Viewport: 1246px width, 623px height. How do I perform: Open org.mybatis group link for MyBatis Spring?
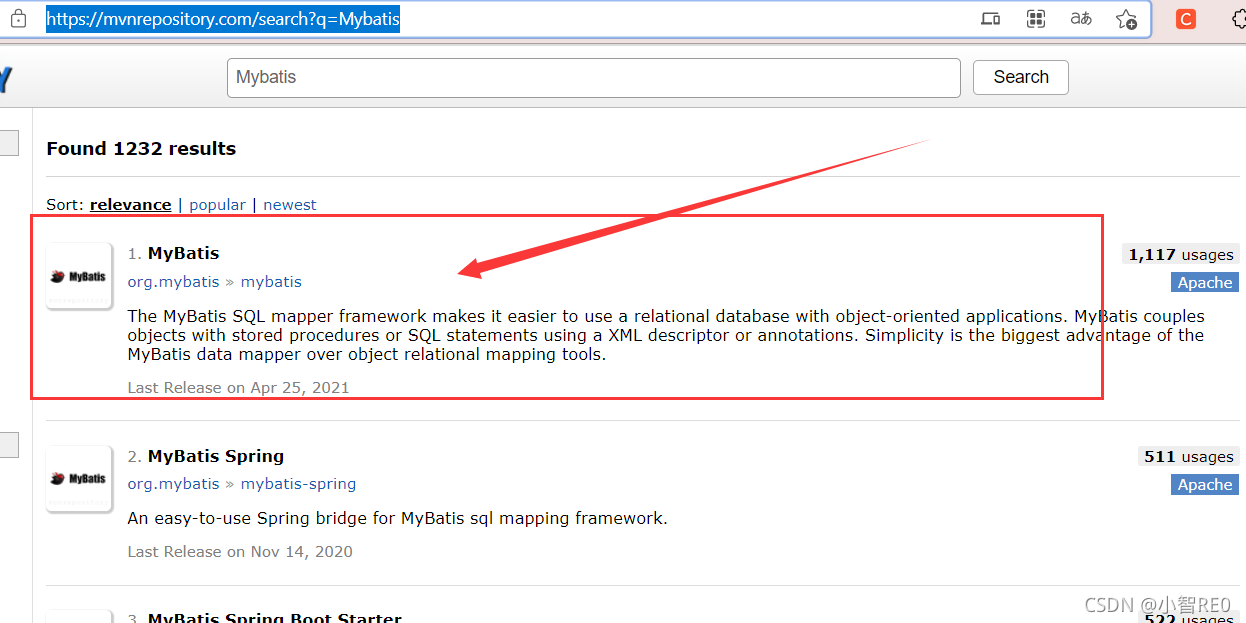(x=173, y=484)
